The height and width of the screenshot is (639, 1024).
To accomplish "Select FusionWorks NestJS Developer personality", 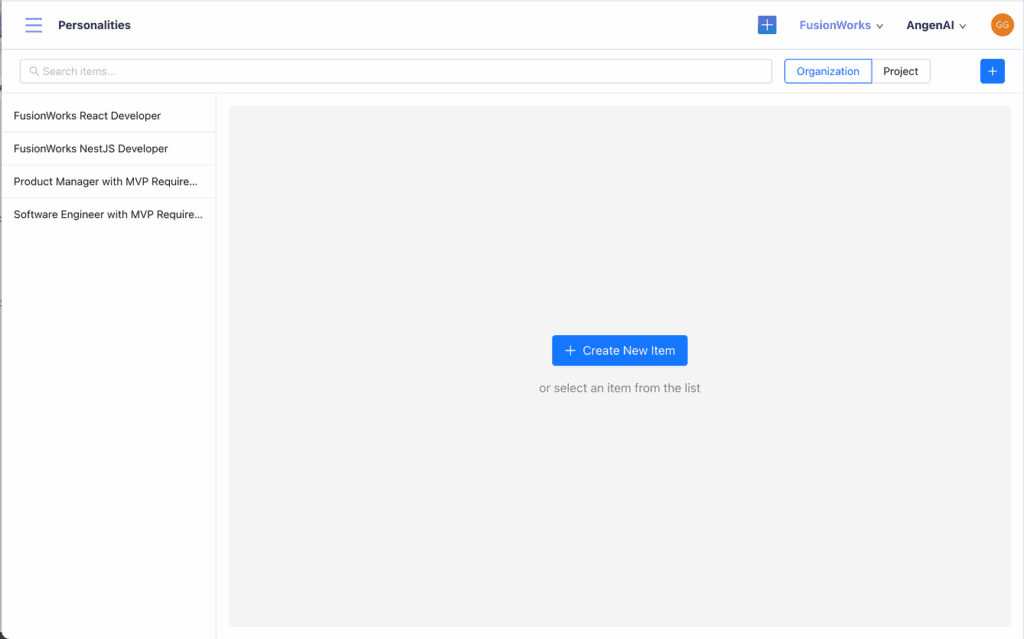I will pos(91,149).
